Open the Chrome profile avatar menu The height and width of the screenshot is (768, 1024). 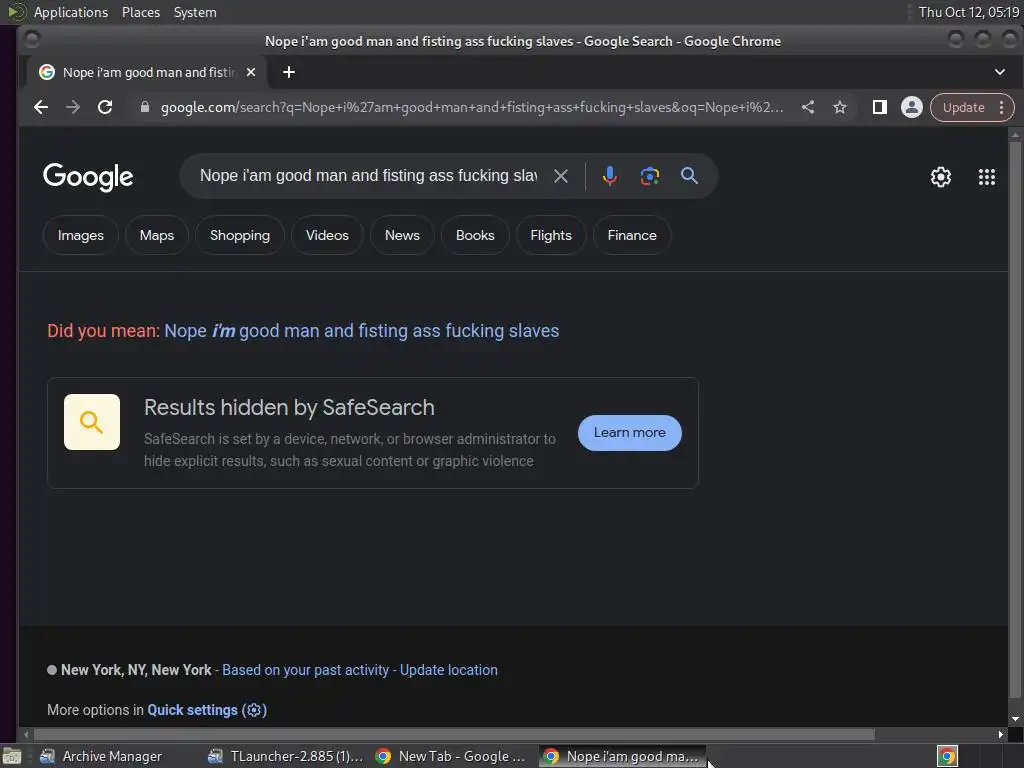pyautogui.click(x=912, y=107)
